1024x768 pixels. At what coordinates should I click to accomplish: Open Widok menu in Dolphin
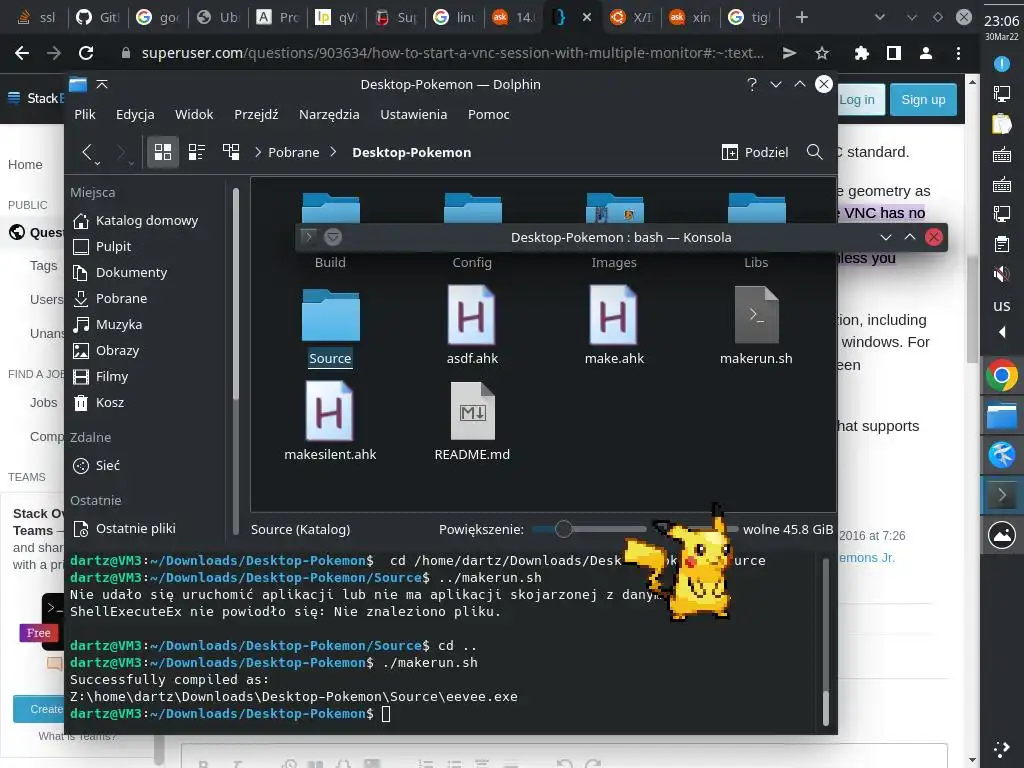coord(194,114)
